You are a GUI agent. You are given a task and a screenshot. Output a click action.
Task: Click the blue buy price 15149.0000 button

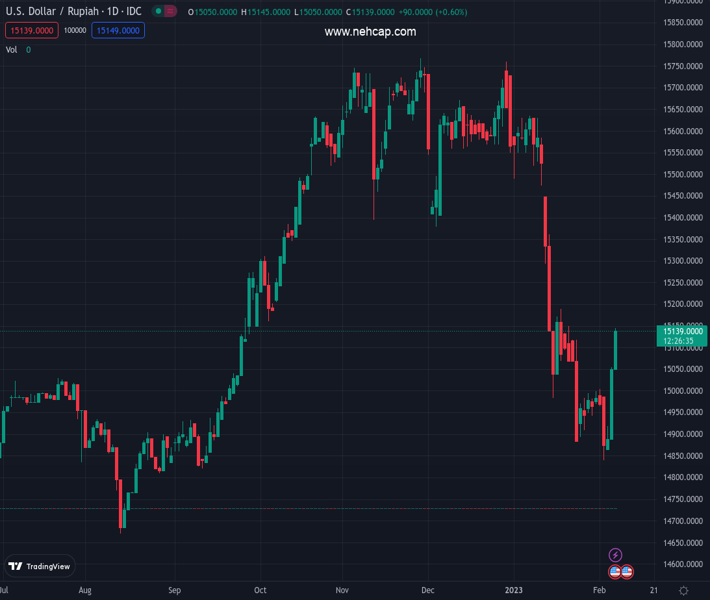pyautogui.click(x=118, y=31)
